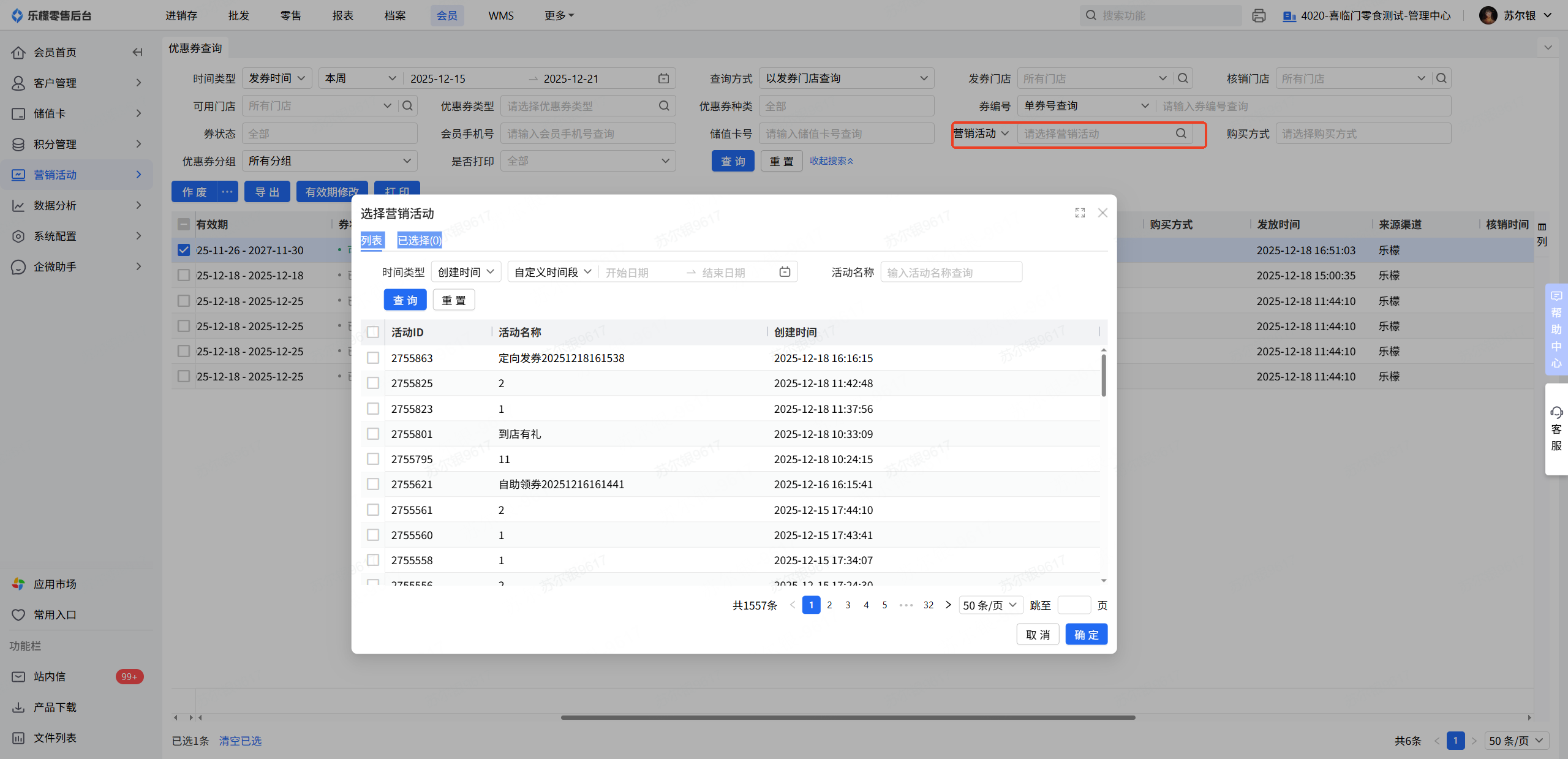Toggle the select-all checkbox beside 活动ID

(x=373, y=332)
